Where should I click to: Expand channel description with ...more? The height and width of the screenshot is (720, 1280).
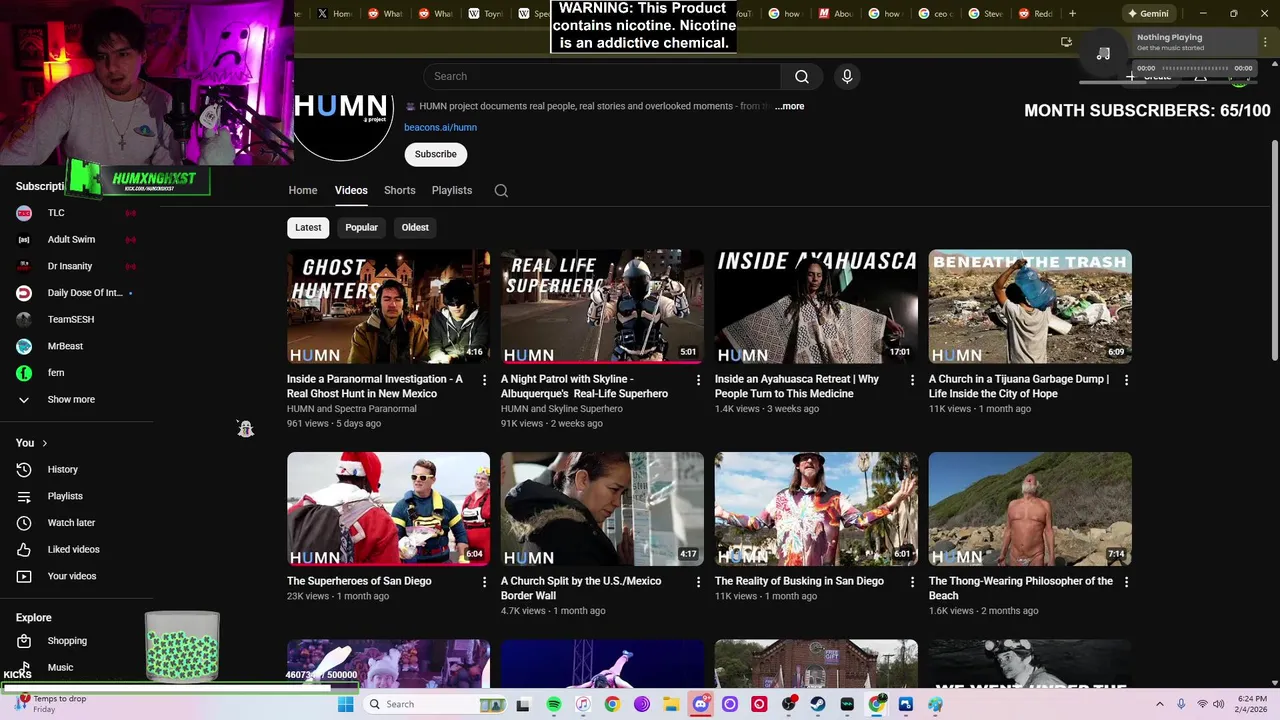789,106
